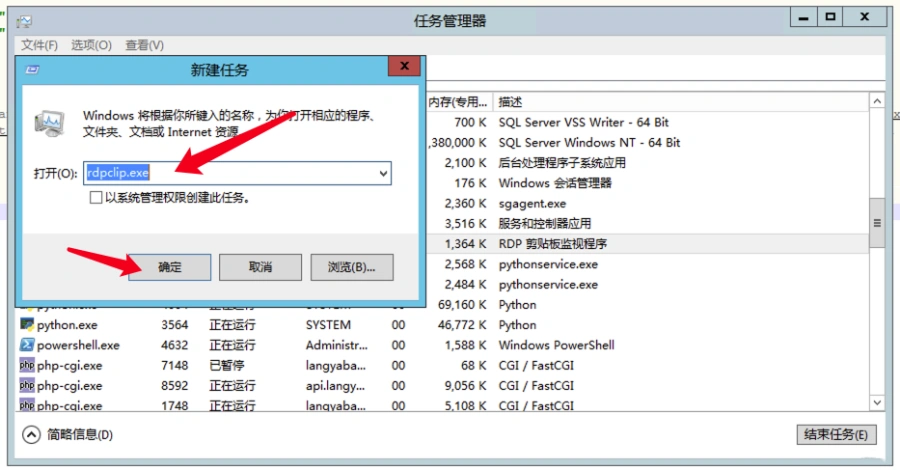Select the Windows PowerShell description

[x=556, y=345]
